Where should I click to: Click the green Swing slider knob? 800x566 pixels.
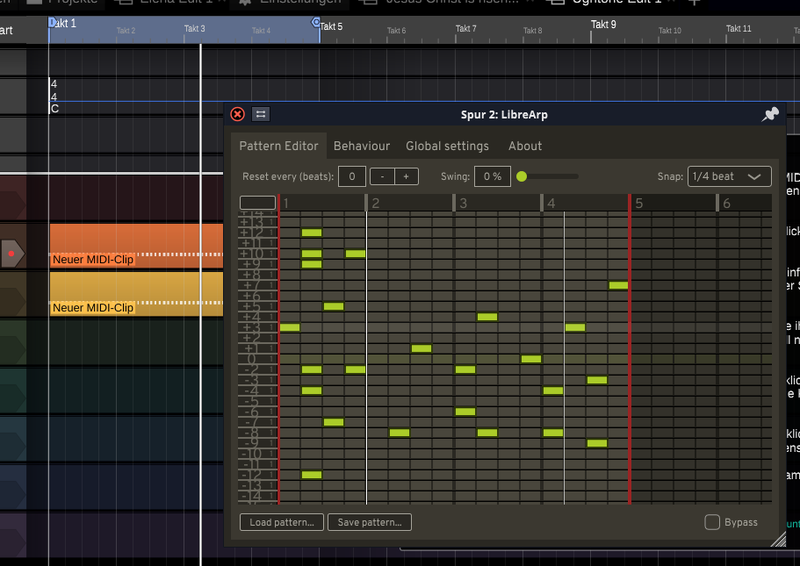coord(521,177)
